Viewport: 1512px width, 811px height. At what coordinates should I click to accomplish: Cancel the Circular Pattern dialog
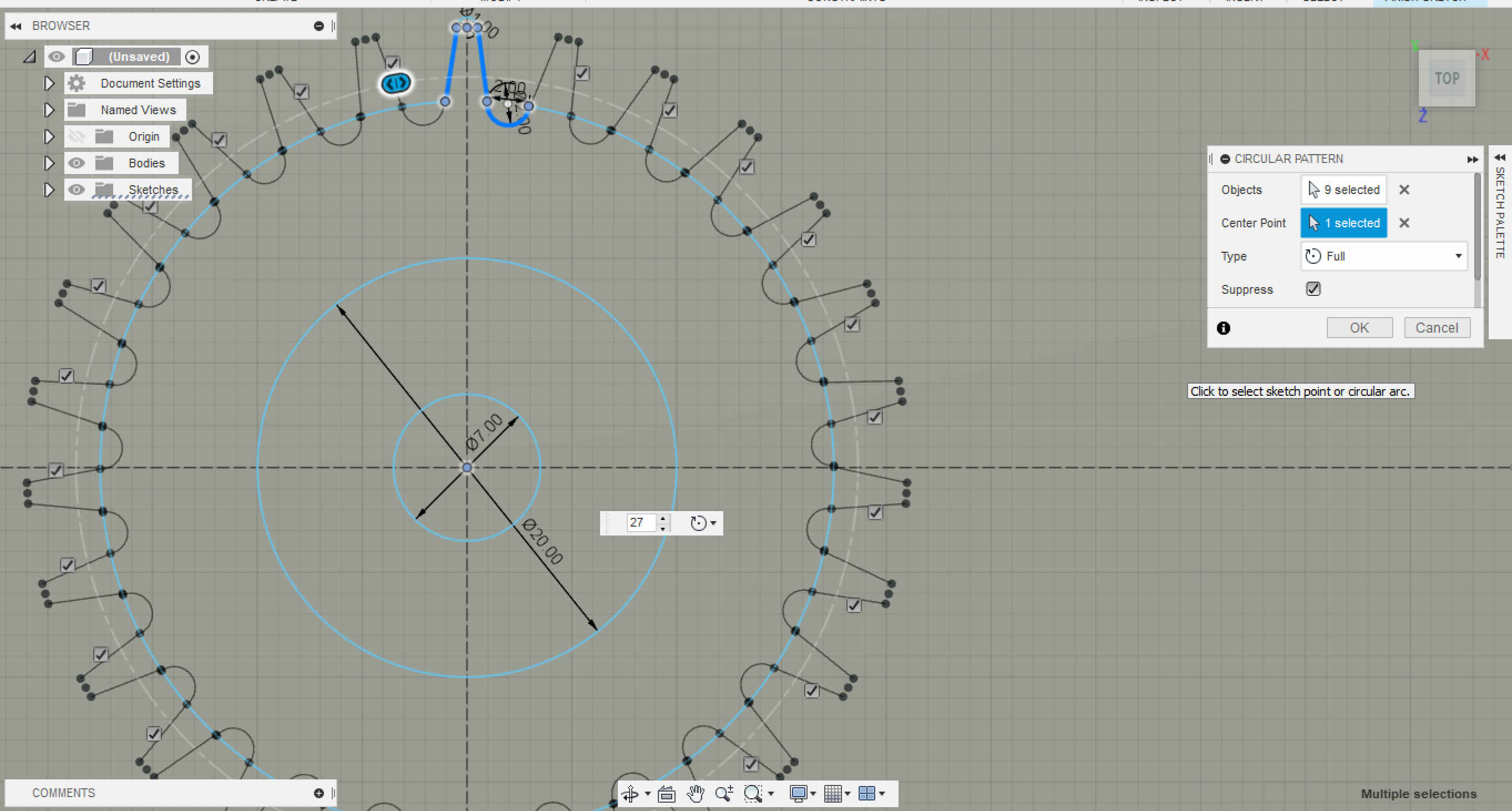click(x=1436, y=328)
